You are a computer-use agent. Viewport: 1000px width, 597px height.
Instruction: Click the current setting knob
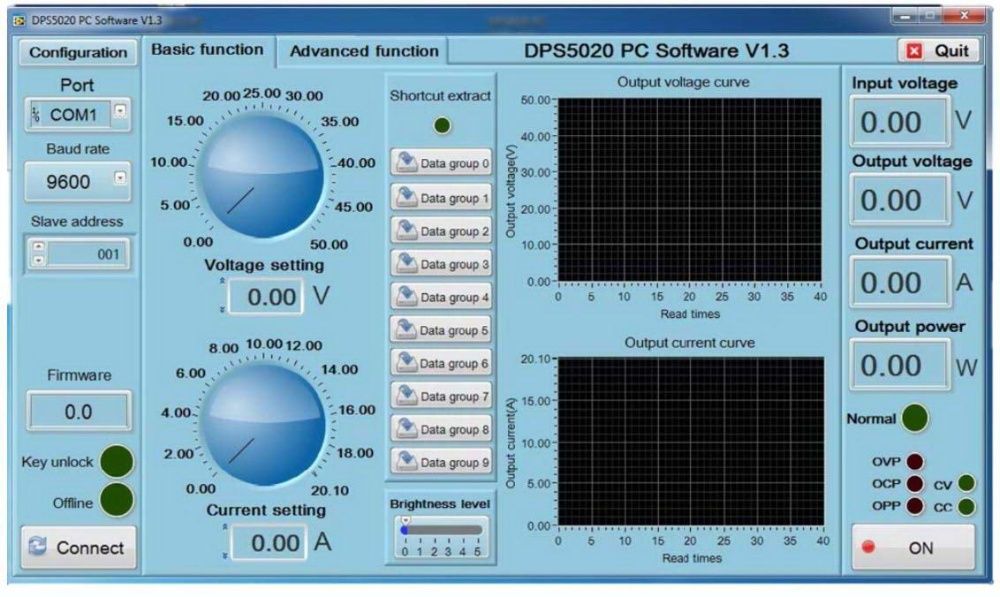coord(263,425)
